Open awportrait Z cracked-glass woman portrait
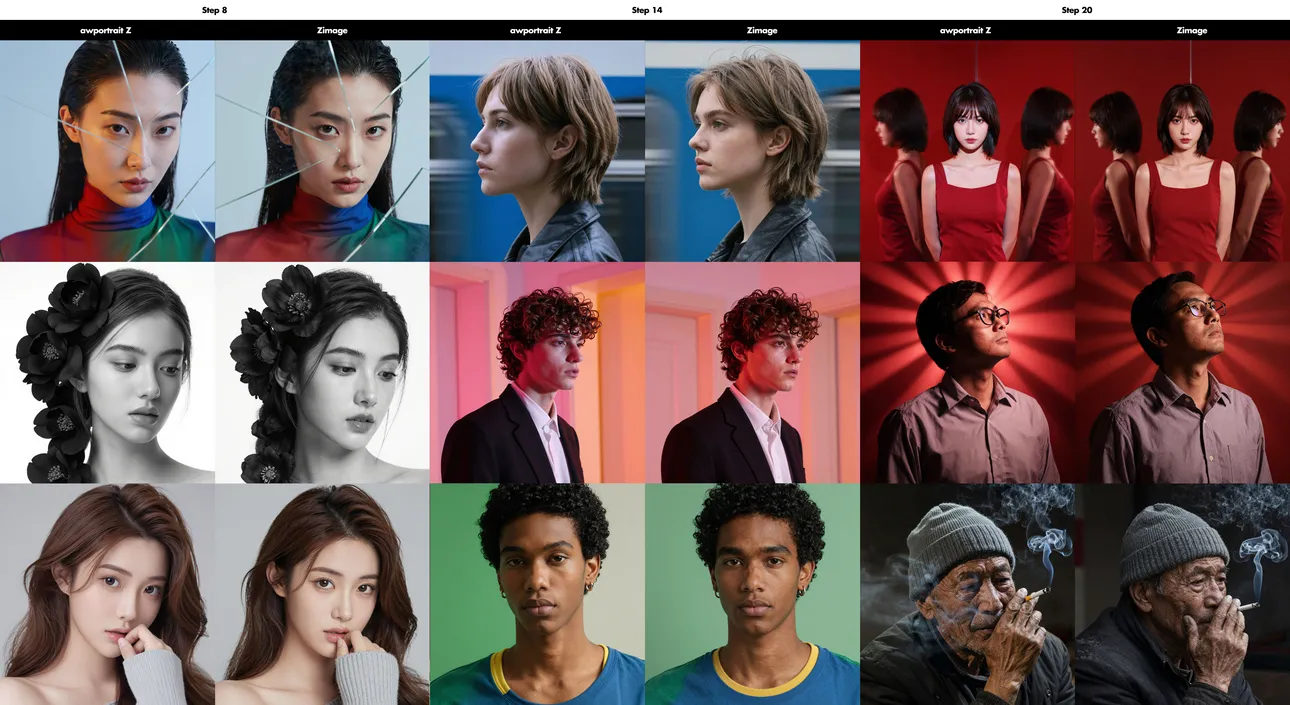 pos(107,151)
